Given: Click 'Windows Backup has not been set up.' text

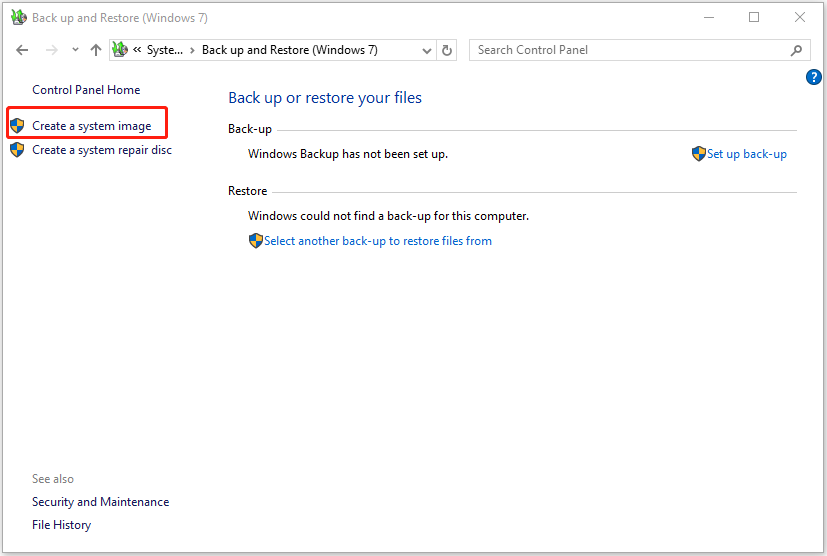Looking at the screenshot, I should pos(348,154).
